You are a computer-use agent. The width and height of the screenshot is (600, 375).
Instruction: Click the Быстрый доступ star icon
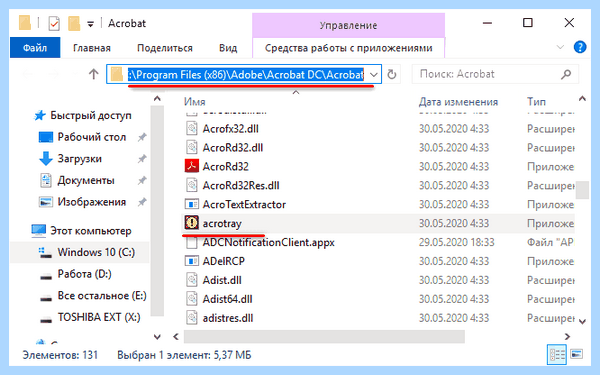pyautogui.click(x=40, y=115)
